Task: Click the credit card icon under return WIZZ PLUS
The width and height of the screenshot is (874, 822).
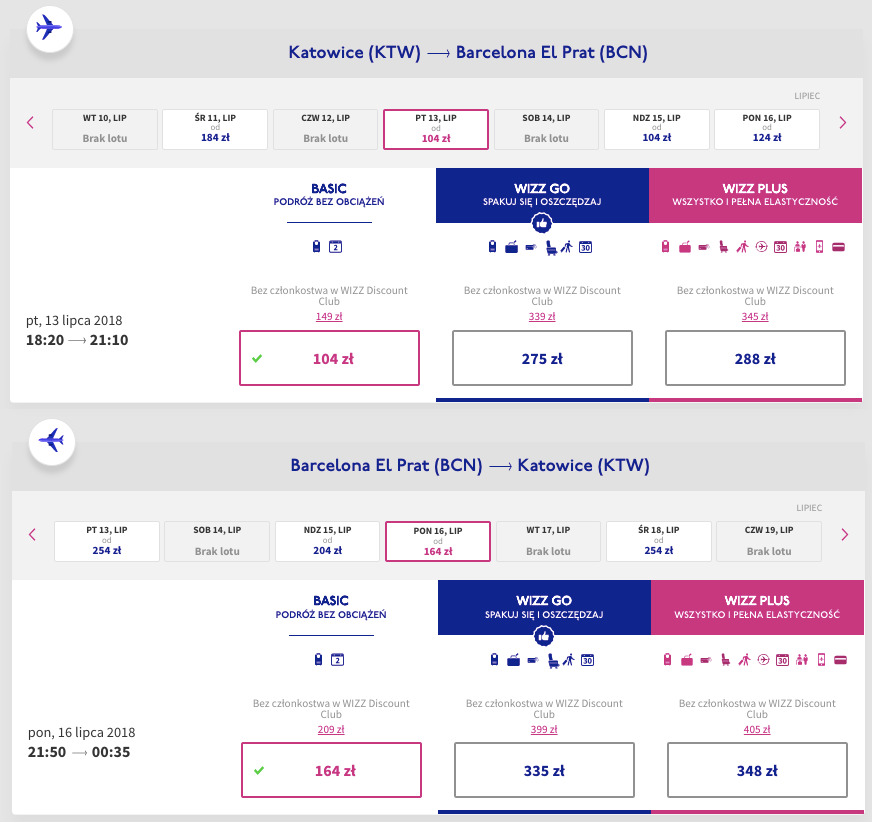Action: [841, 660]
